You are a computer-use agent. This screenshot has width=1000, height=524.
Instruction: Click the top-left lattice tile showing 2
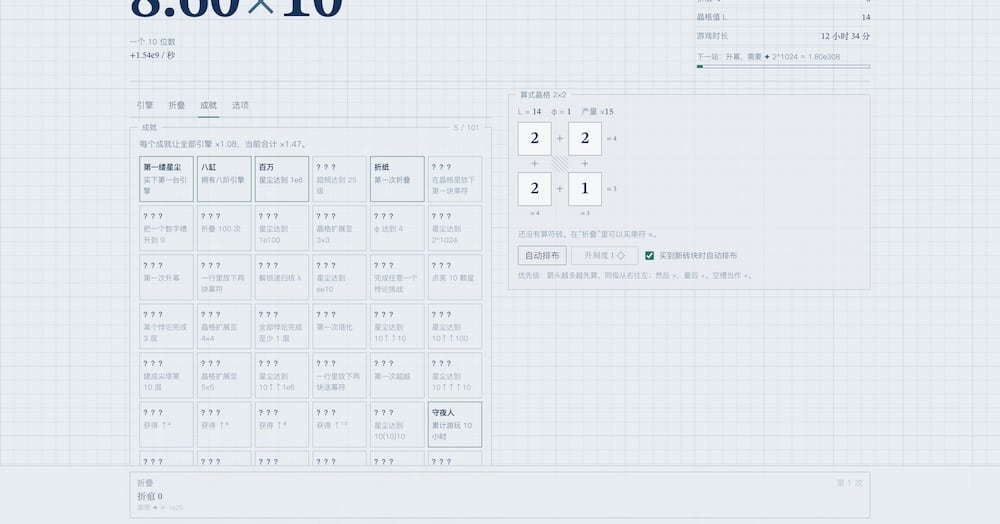coord(534,138)
